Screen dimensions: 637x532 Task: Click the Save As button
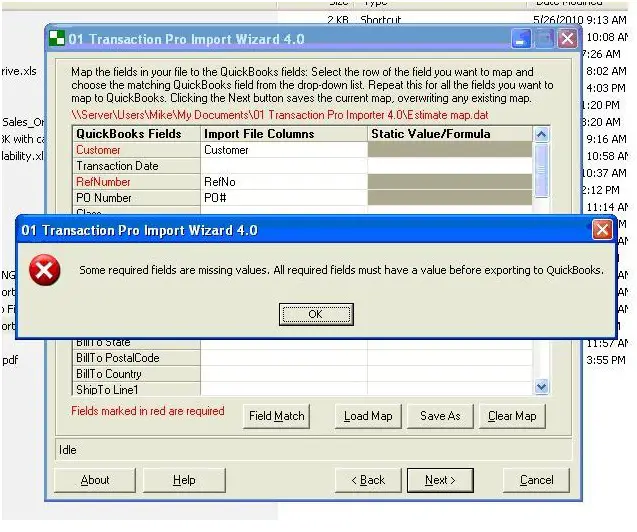click(x=440, y=416)
